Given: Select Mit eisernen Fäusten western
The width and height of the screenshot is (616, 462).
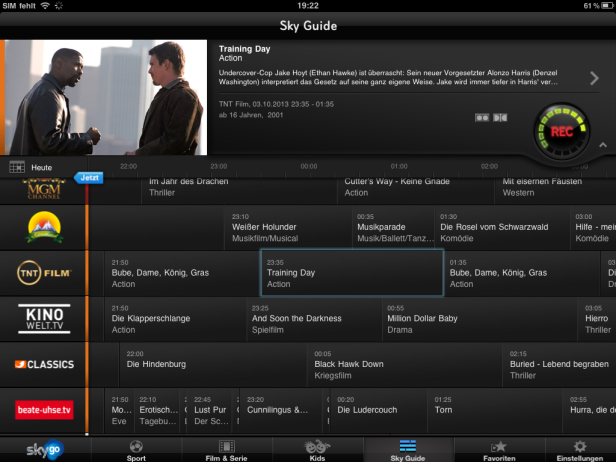Looking at the screenshot, I should 556,189.
